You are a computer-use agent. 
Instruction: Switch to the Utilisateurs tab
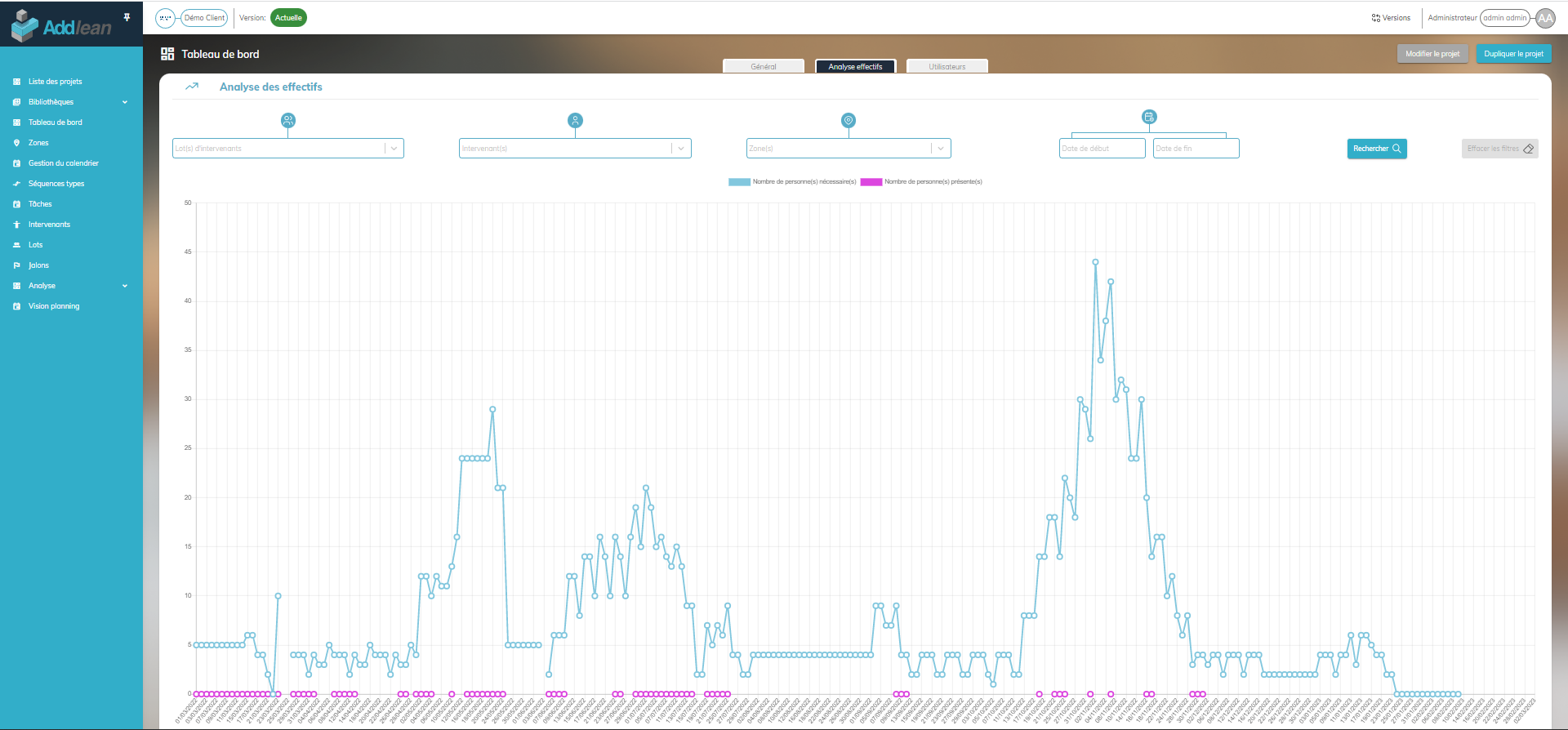[947, 67]
